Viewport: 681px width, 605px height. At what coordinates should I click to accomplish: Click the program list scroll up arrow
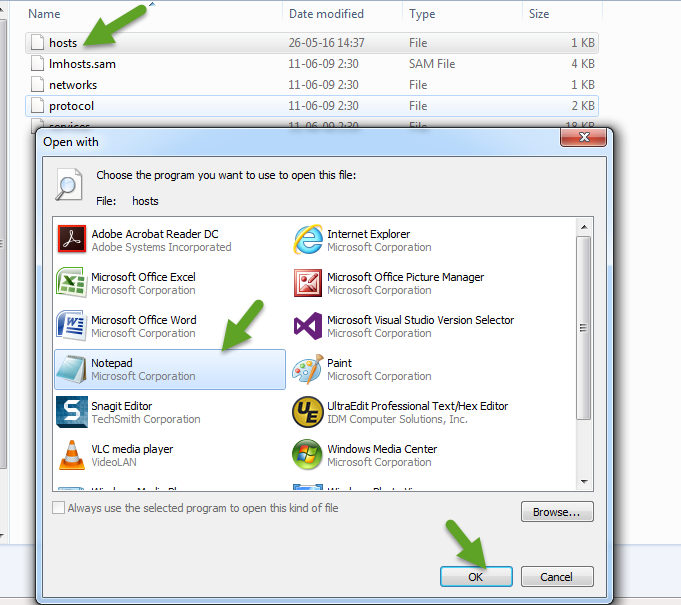point(584,227)
